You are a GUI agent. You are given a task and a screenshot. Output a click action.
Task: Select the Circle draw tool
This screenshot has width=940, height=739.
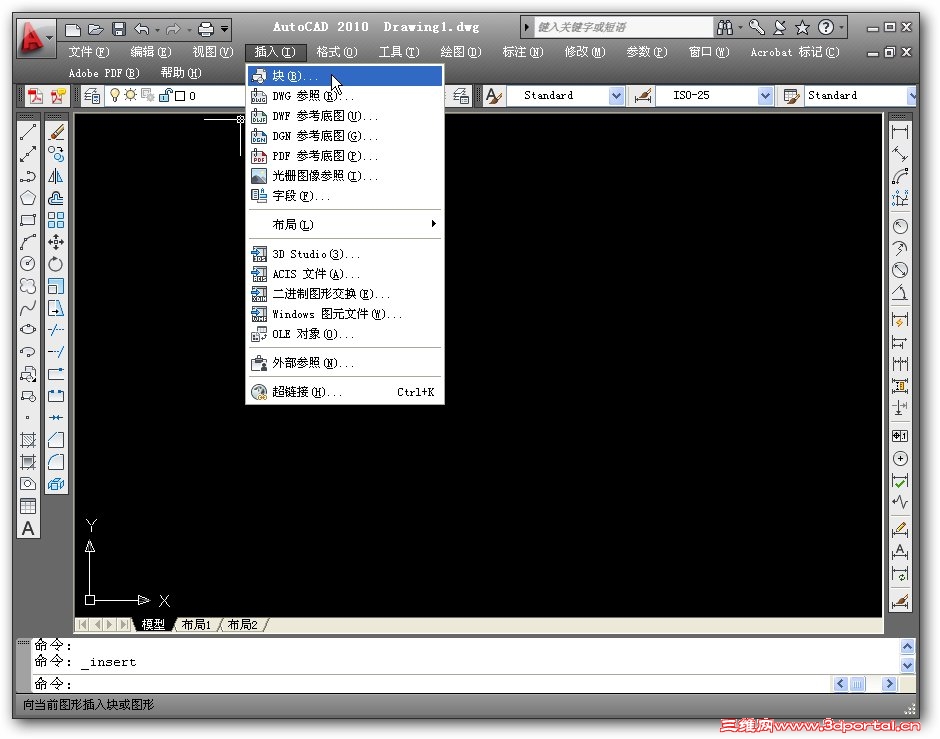(x=28, y=264)
